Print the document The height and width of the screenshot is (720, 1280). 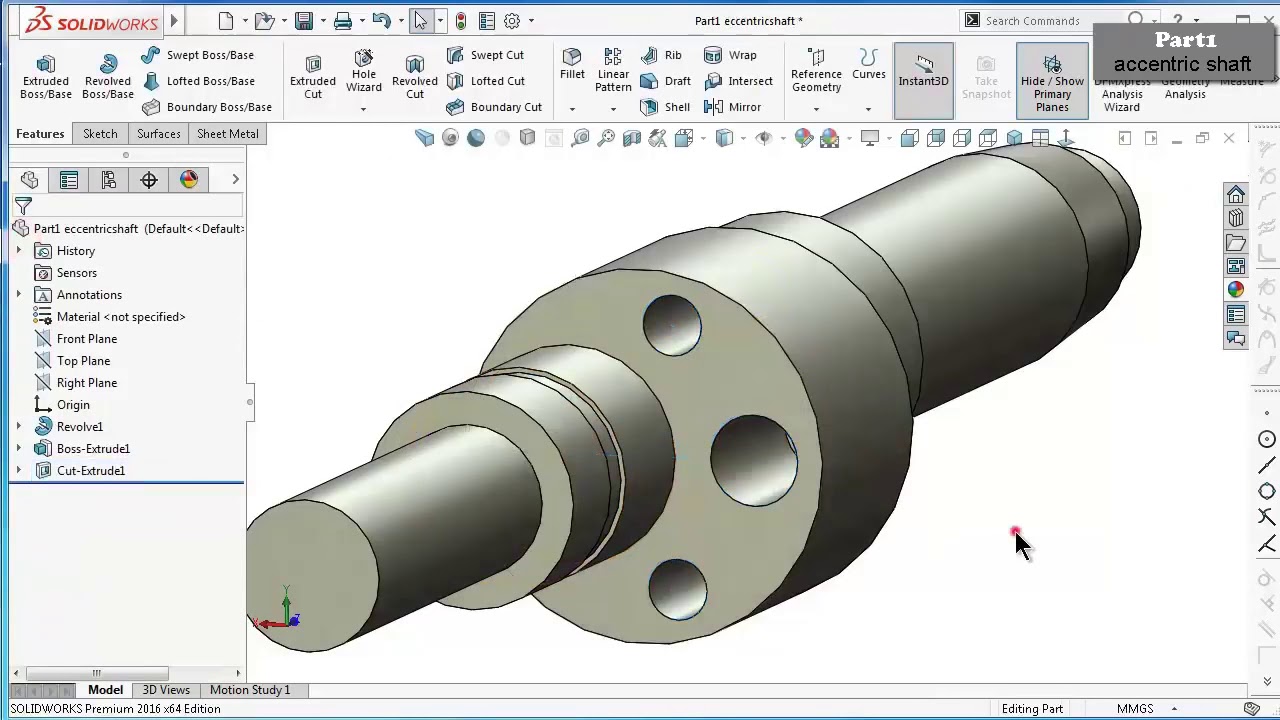pyautogui.click(x=343, y=20)
